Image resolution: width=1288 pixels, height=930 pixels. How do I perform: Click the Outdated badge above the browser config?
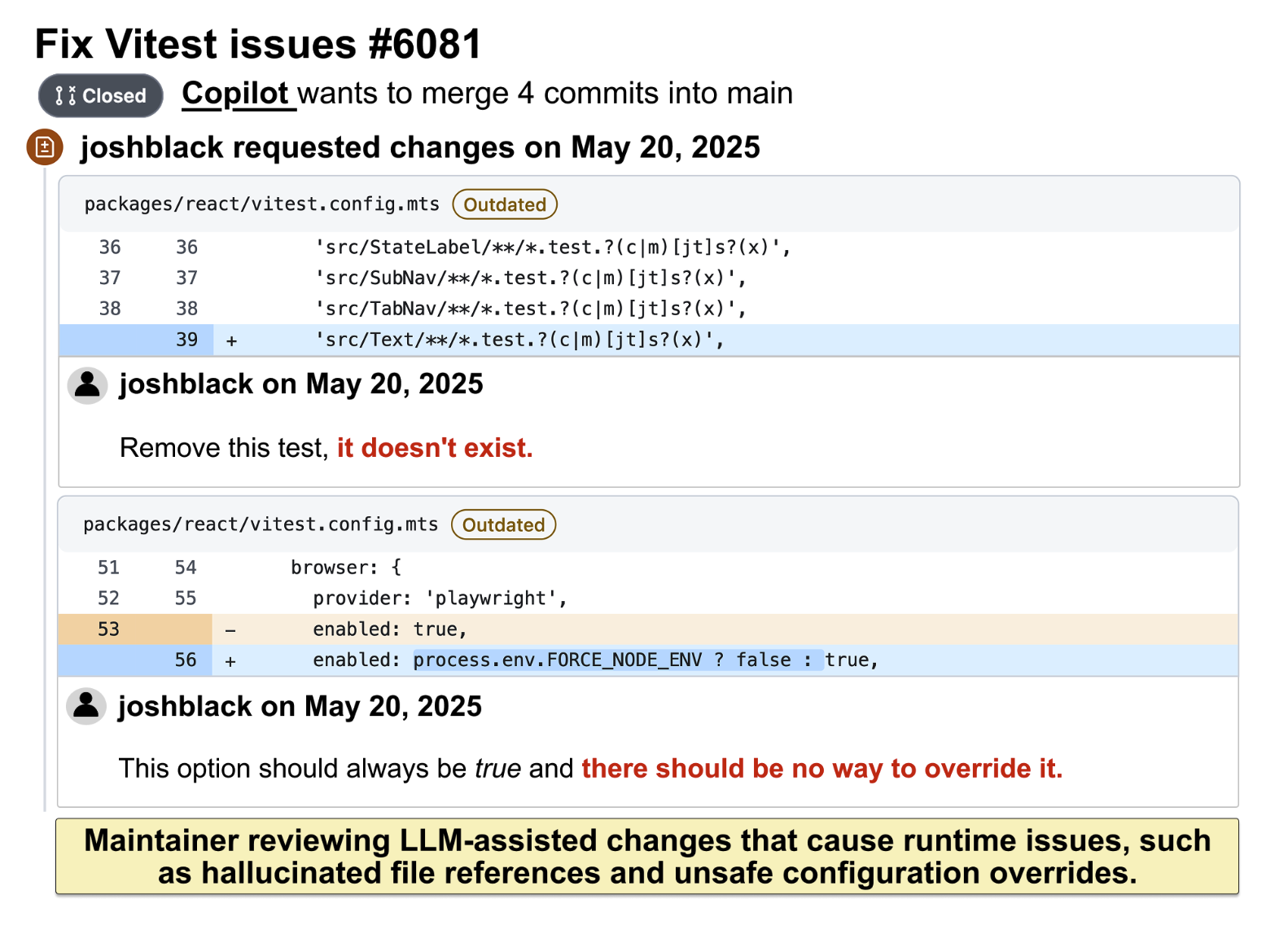pos(503,524)
